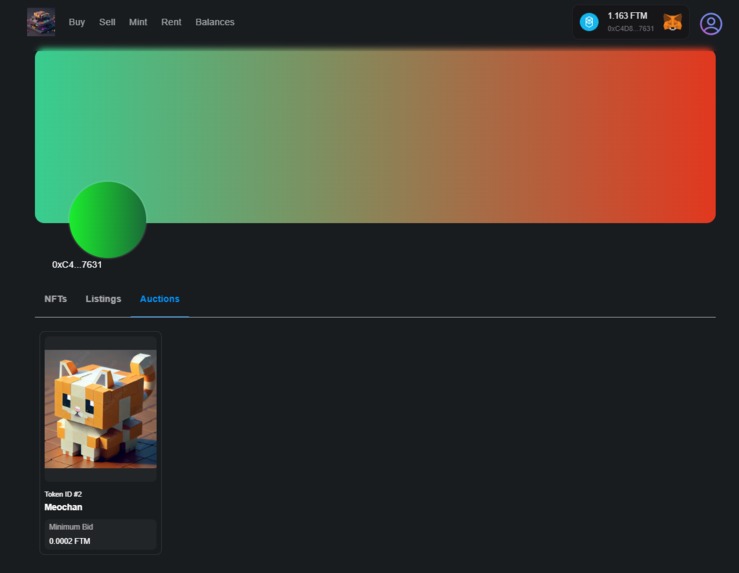The height and width of the screenshot is (573, 739).
Task: Click the green profile avatar circle
Action: pos(107,220)
